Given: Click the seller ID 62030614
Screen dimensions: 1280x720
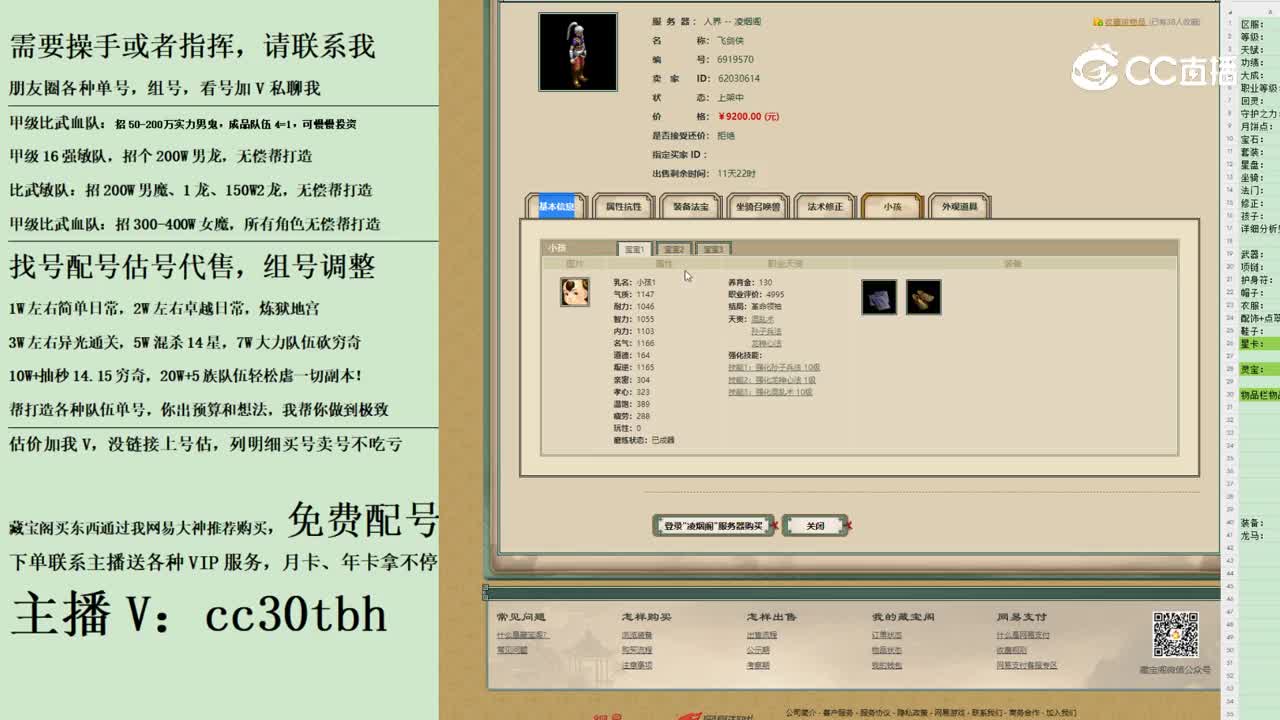Looking at the screenshot, I should [739, 78].
